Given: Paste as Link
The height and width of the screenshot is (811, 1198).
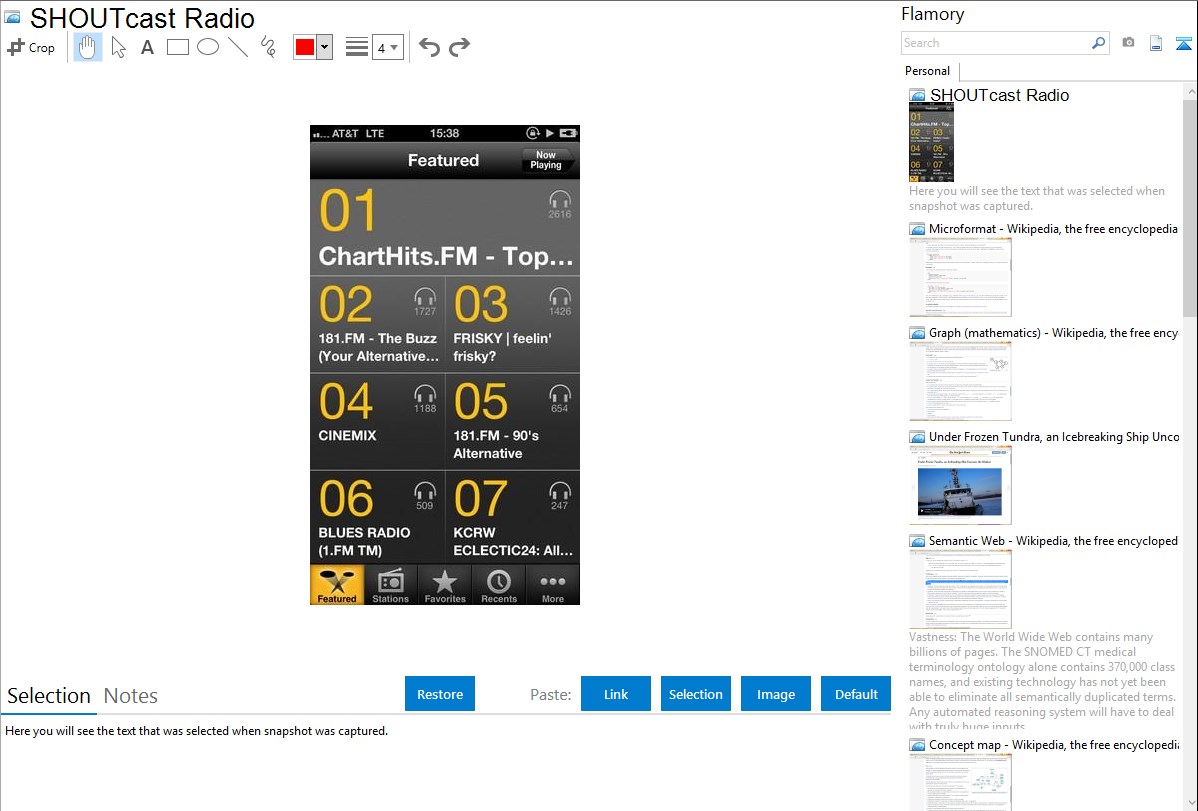Looking at the screenshot, I should pos(616,694).
